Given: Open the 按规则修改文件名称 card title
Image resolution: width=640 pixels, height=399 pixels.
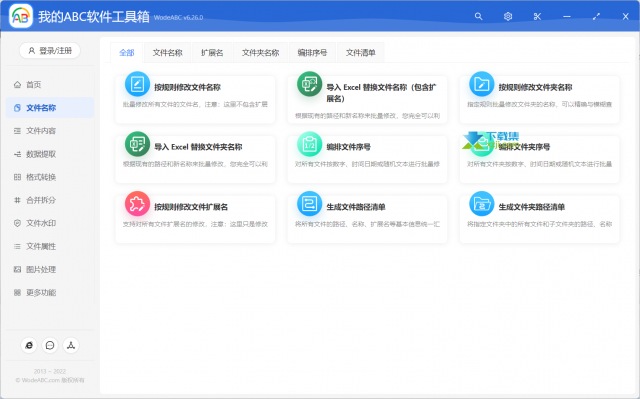Looking at the screenshot, I should [187, 87].
